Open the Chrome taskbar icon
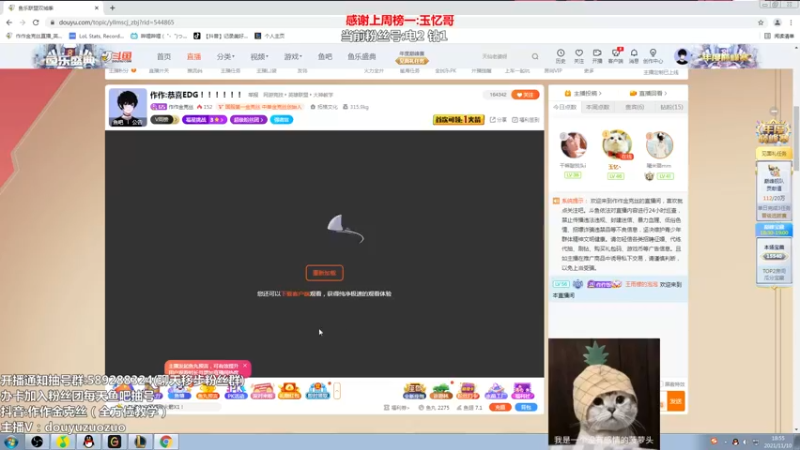800x450 pixels. [165, 441]
